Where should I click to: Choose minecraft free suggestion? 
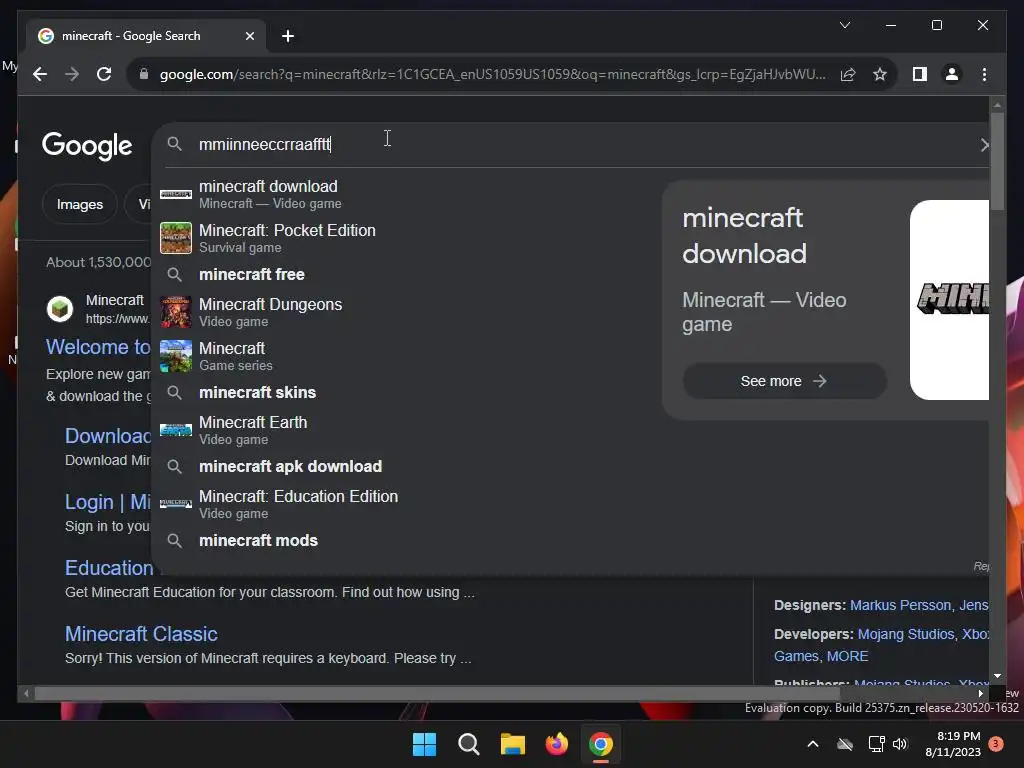[251, 274]
